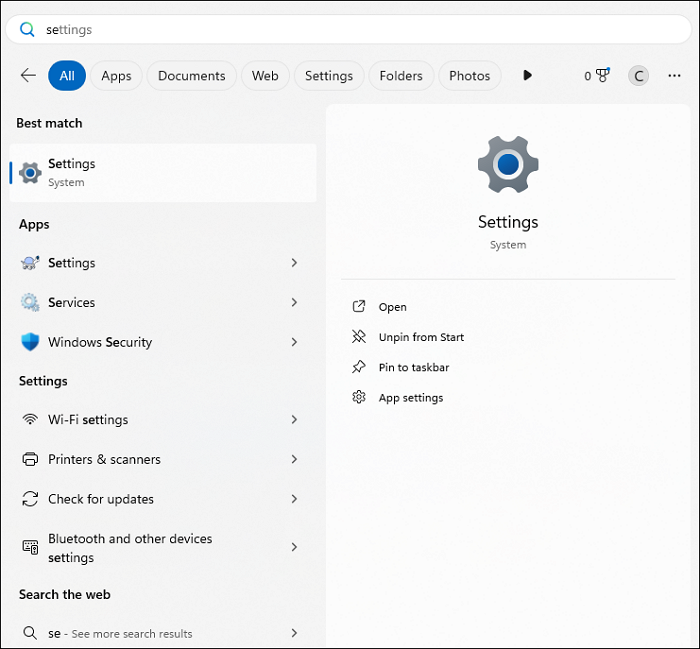Click the Check for updates refresh icon
This screenshot has width=700, height=649.
tap(30, 499)
